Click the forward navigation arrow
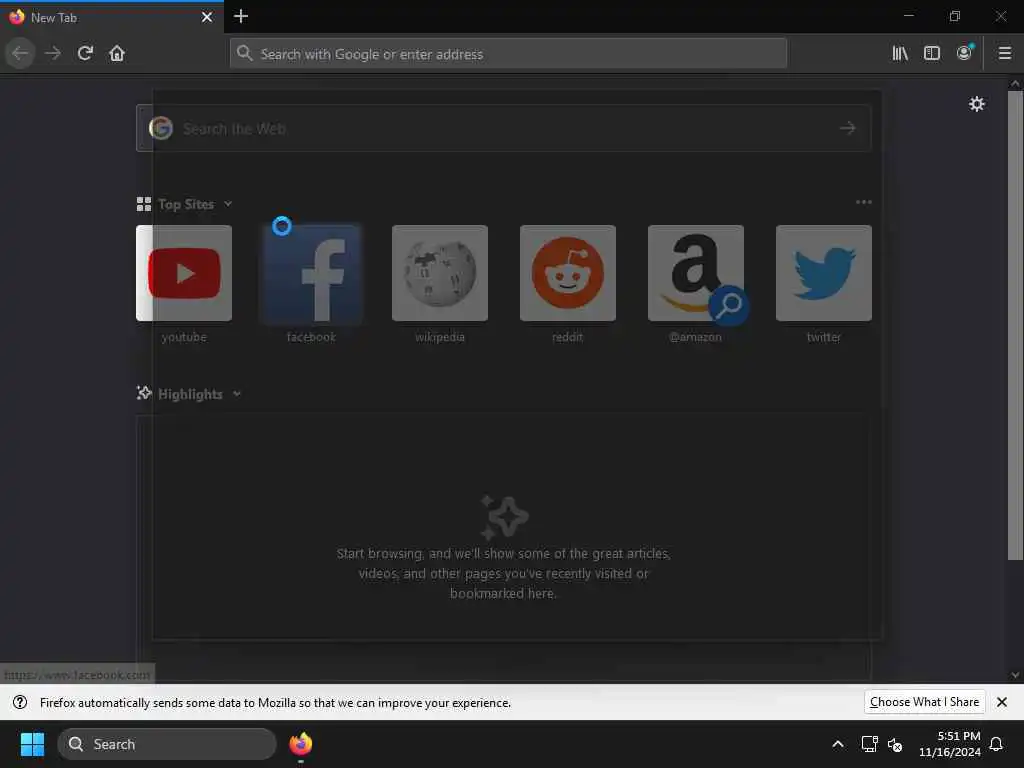Image resolution: width=1024 pixels, height=768 pixels. (x=53, y=53)
